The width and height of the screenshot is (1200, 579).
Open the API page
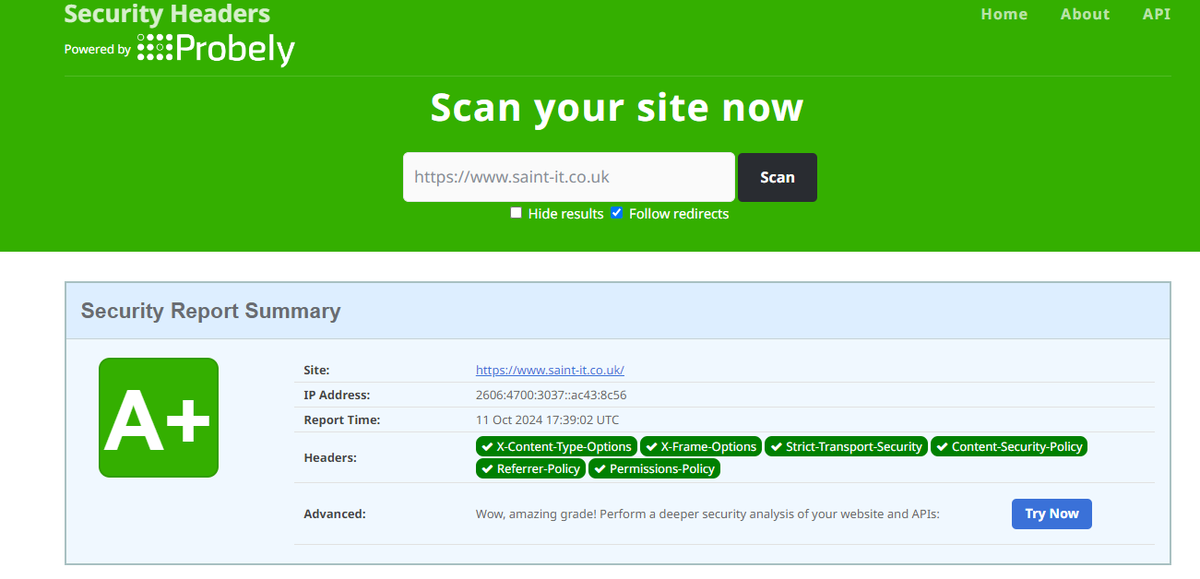click(x=1156, y=14)
